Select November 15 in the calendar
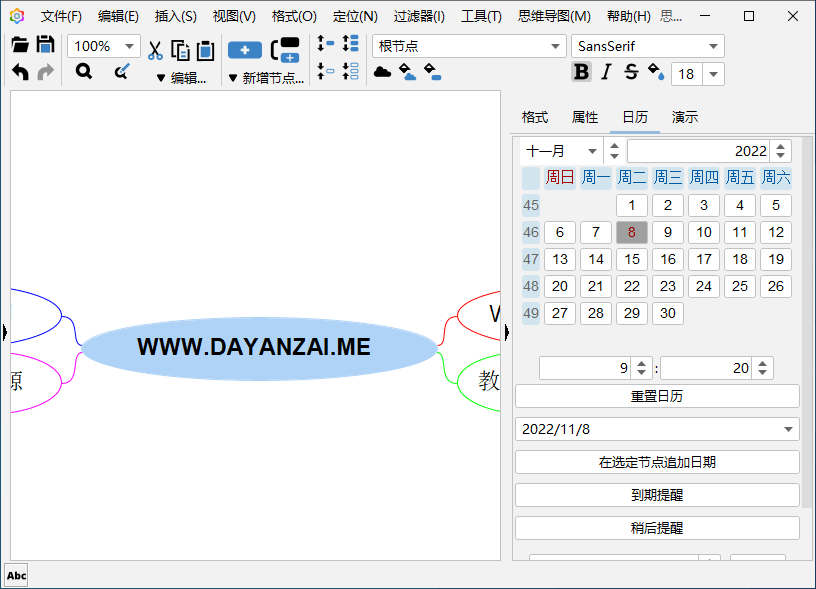 [631, 259]
